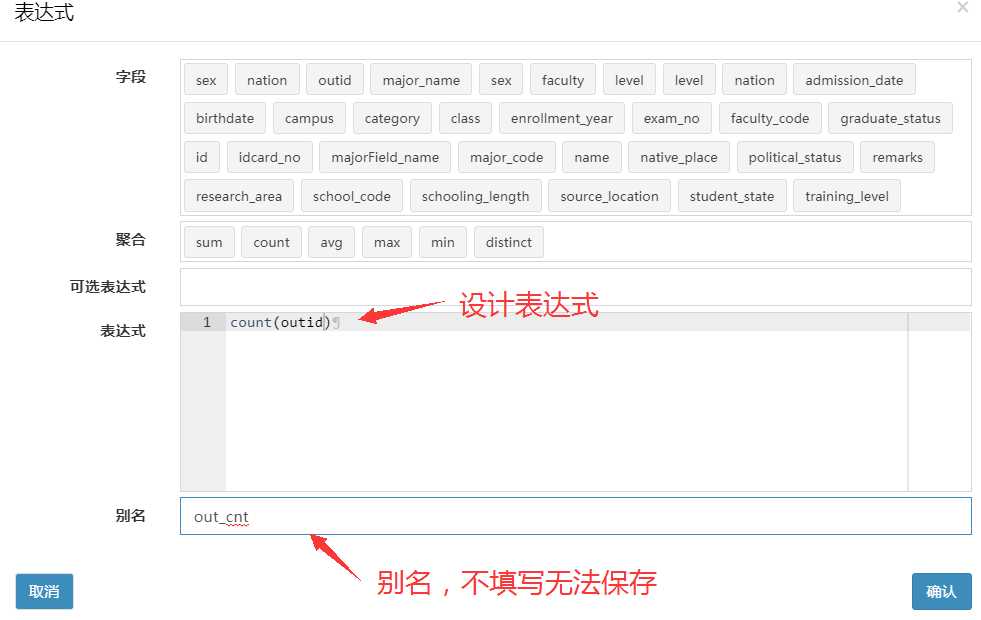Insert the training_level field
This screenshot has width=981, height=620.
point(846,196)
